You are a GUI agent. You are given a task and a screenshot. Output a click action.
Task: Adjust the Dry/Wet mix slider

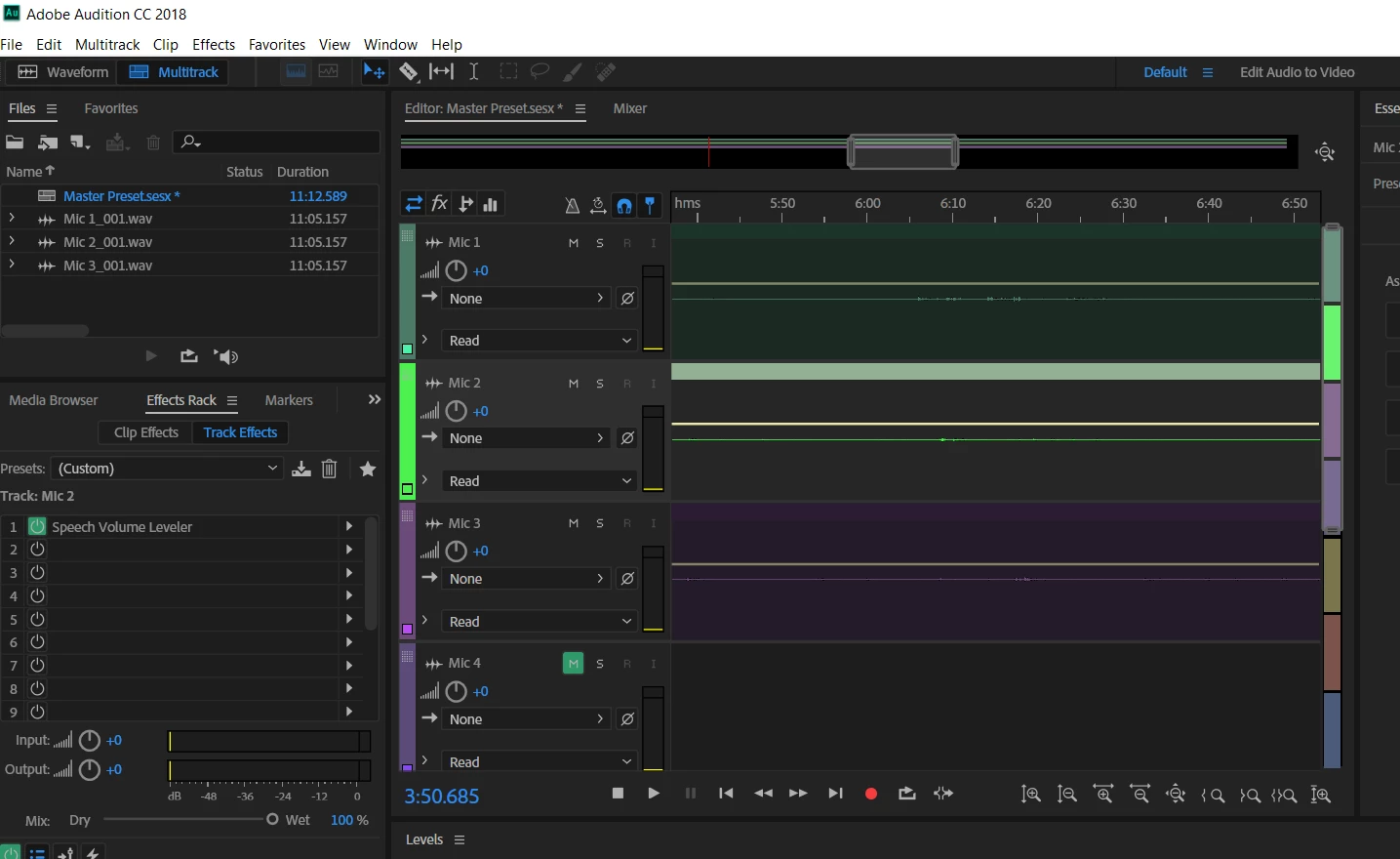coord(190,819)
